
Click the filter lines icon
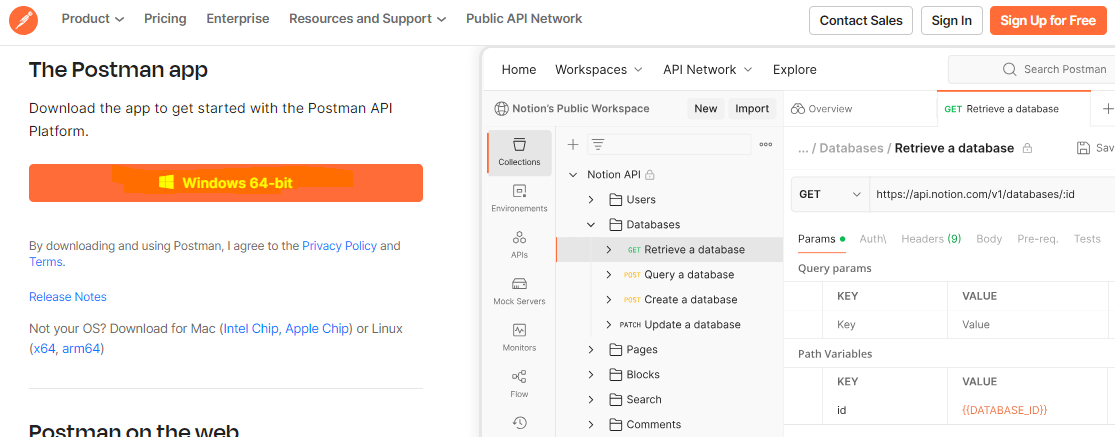pyautogui.click(x=598, y=144)
